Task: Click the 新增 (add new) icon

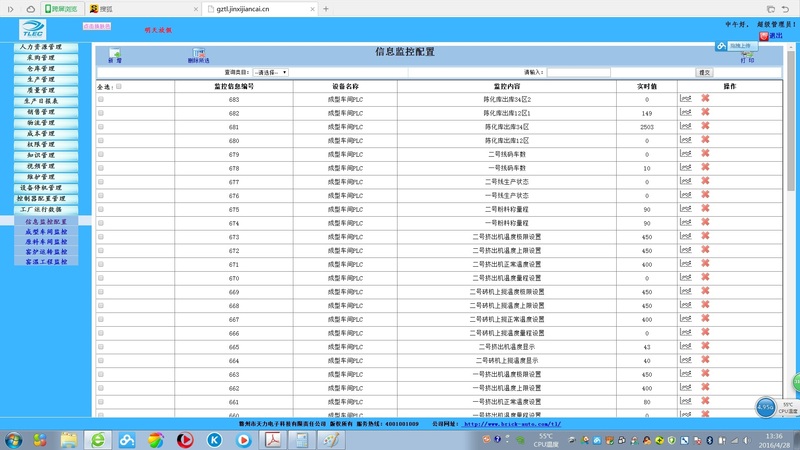Action: 115,54
